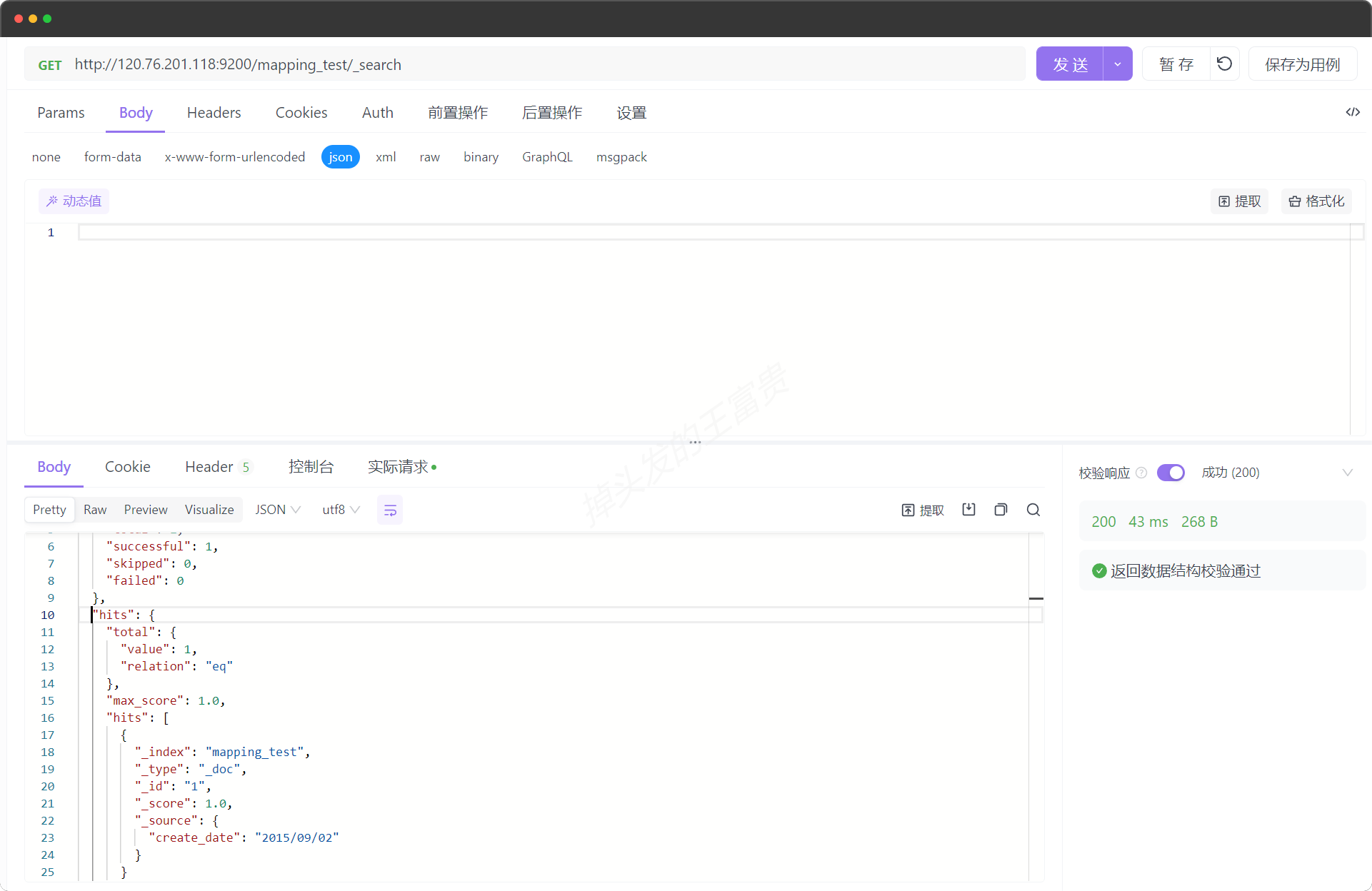Click the "max_score": 1.0 line
This screenshot has height=891, width=1372.
pyautogui.click(x=166, y=700)
